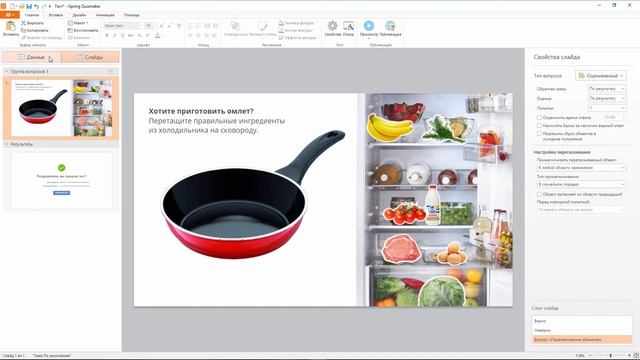
Task: Click the question title Хотите приготовить омлет?
Action: pos(201,111)
